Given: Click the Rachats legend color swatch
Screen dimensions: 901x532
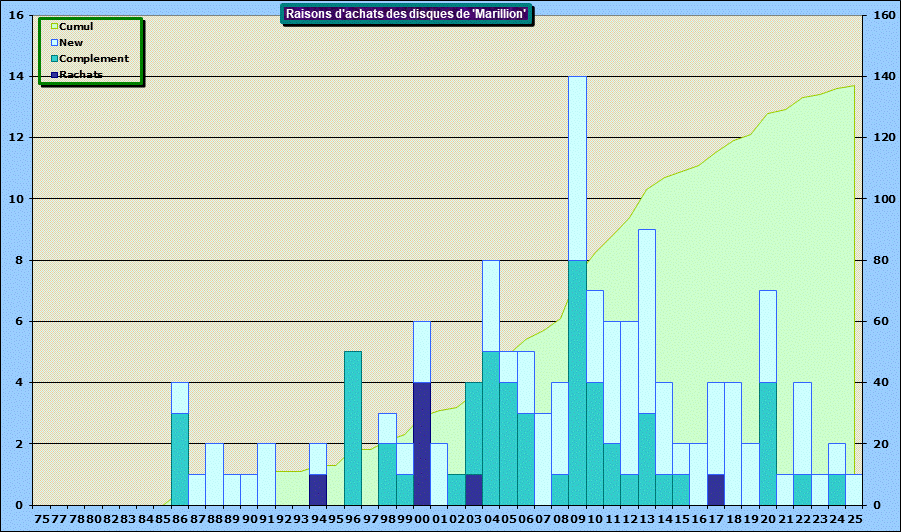Looking at the screenshot, I should click(x=53, y=75).
